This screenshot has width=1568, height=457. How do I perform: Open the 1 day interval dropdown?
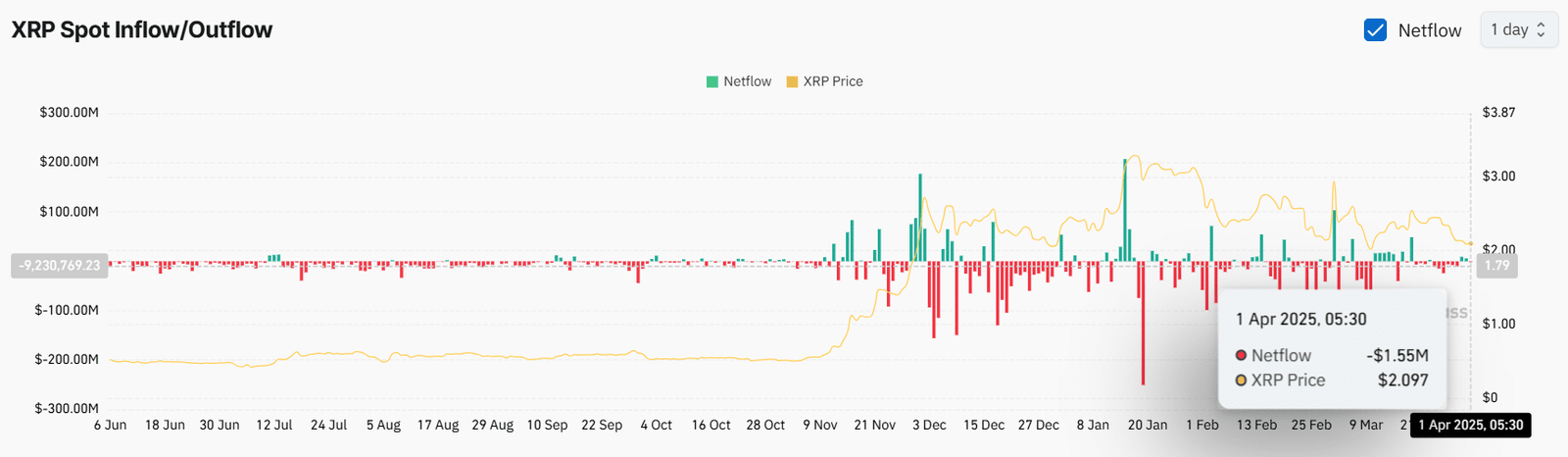pos(1517,29)
